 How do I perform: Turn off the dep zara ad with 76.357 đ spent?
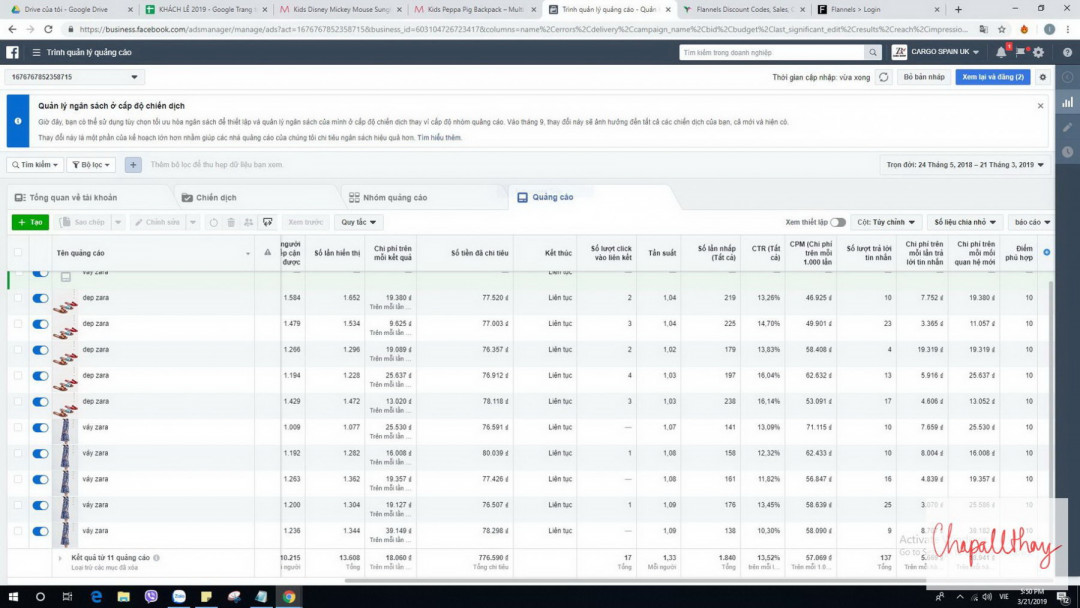point(40,350)
